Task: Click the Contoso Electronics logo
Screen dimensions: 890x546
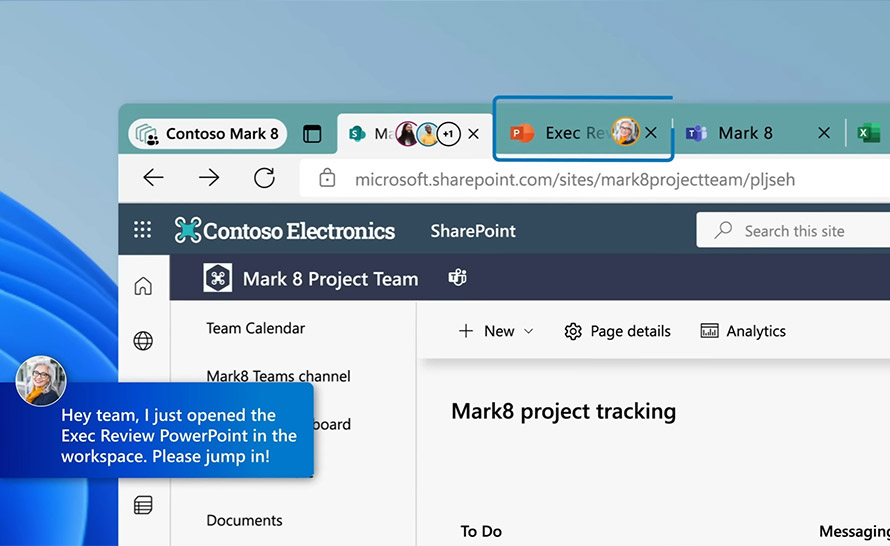Action: point(285,230)
